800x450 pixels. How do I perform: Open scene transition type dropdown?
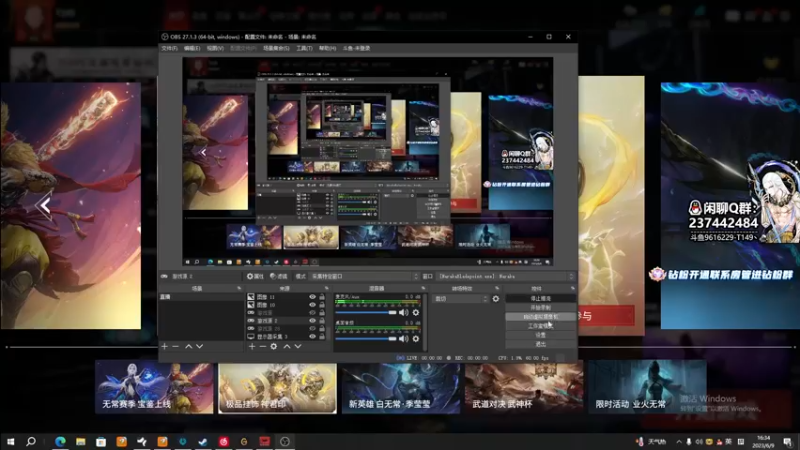click(461, 298)
